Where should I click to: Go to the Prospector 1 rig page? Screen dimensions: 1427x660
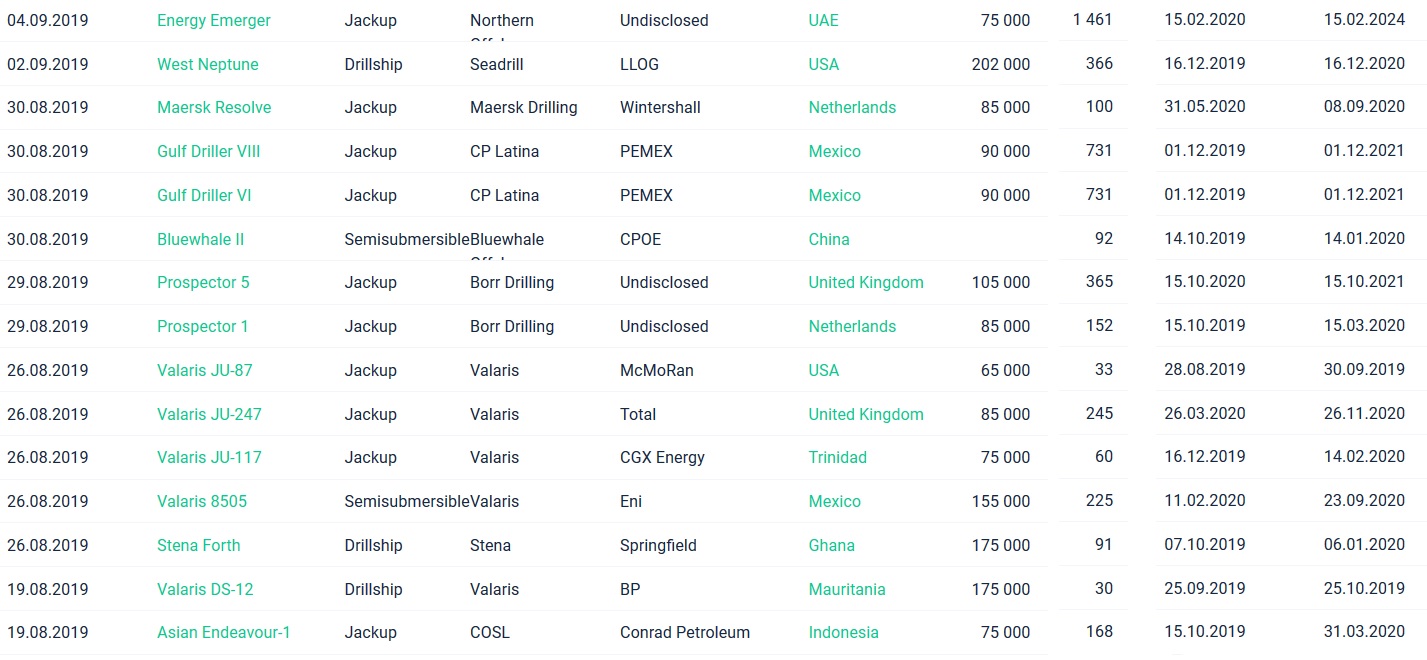[202, 326]
